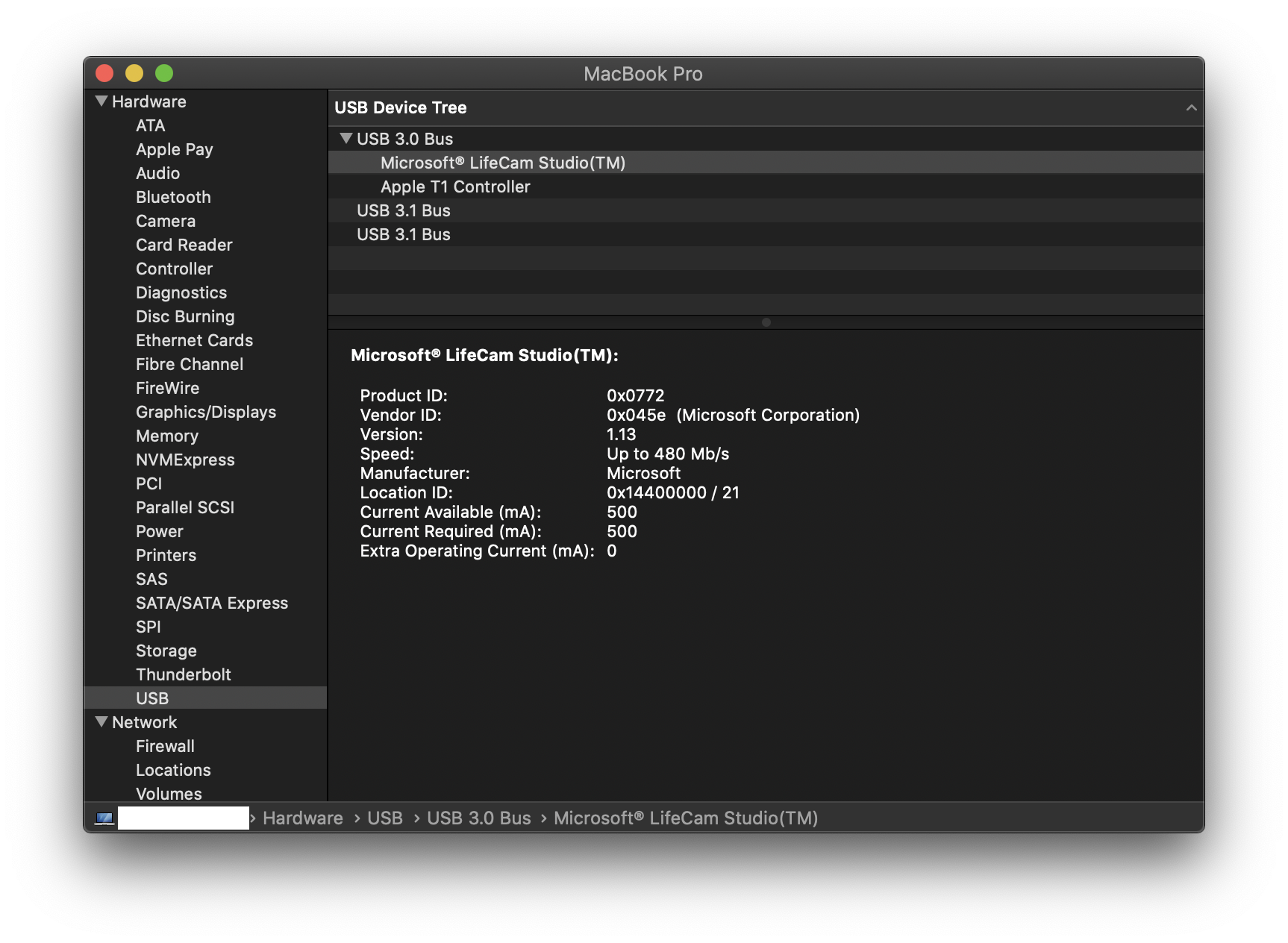Select the second USB 3.1 Bus row
Screen dimensions: 1288x943
pyautogui.click(x=766, y=234)
